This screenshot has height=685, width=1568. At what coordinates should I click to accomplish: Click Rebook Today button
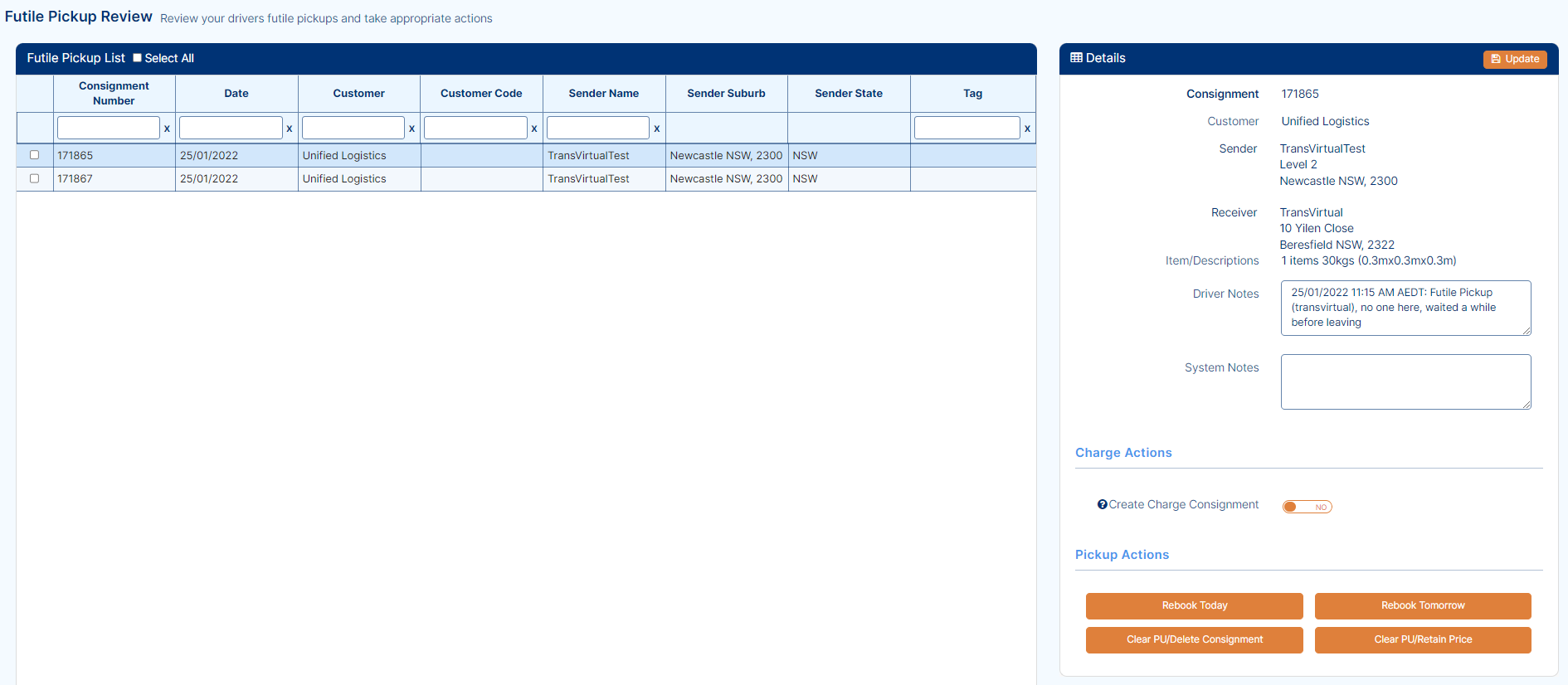1194,605
